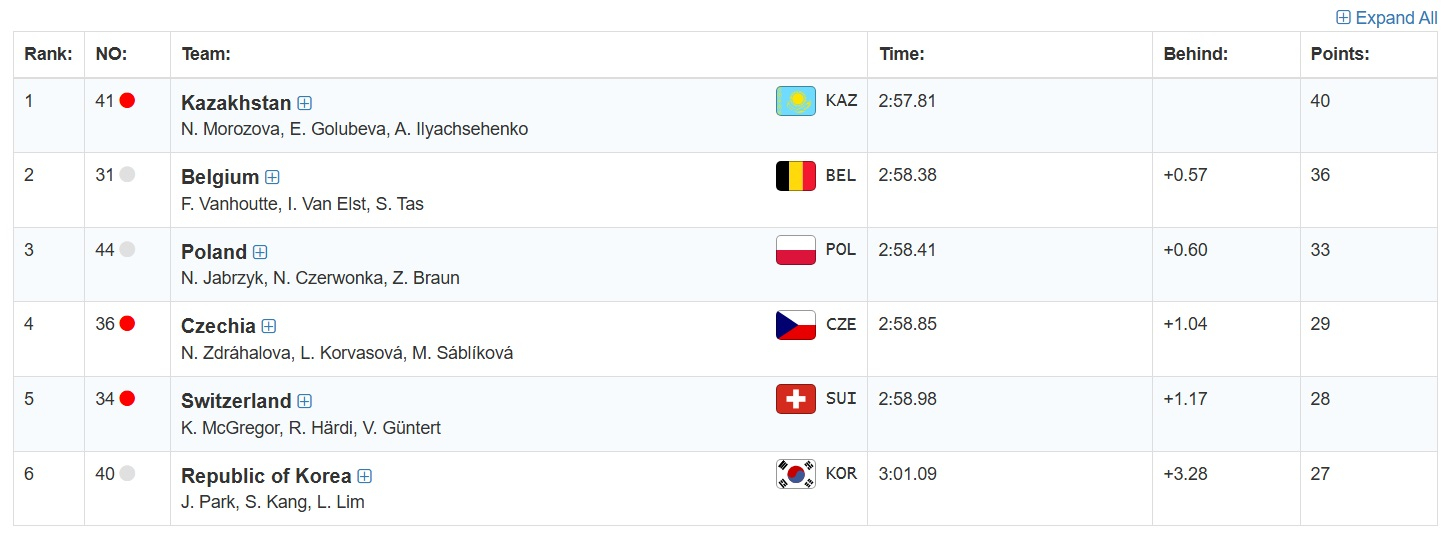Viewport: 1453px width, 548px height.
Task: Click the Poland flag icon
Action: 795,250
